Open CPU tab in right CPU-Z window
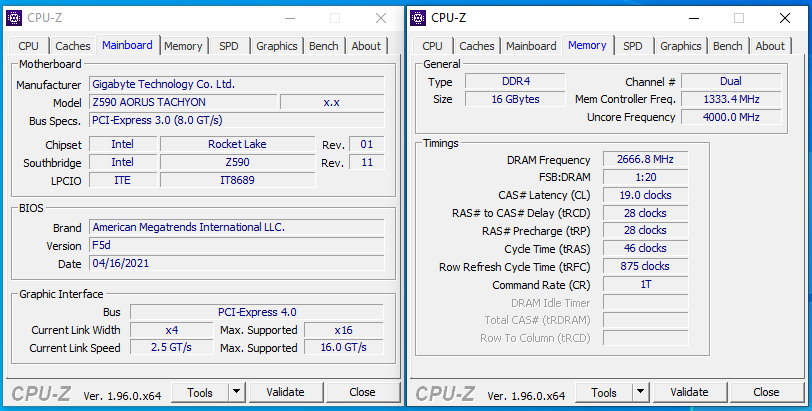Screen dimensions: 812x411 (x=432, y=46)
